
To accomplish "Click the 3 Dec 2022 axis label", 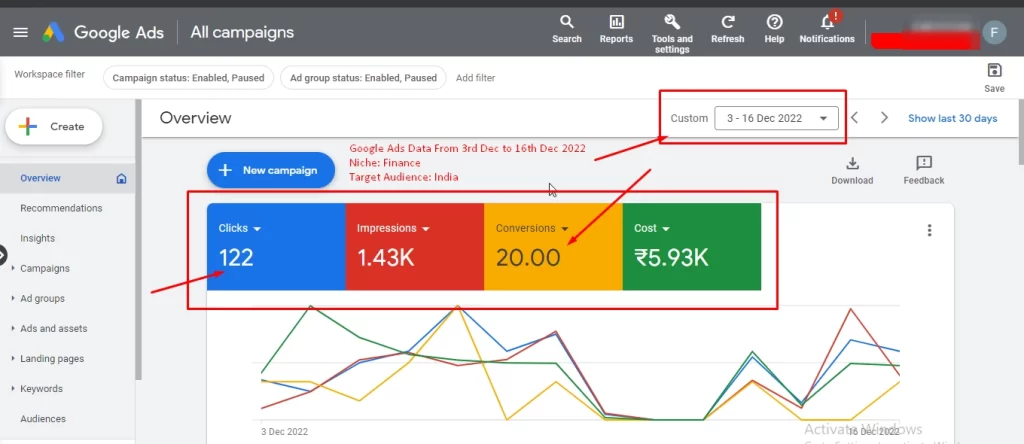I will [x=285, y=432].
